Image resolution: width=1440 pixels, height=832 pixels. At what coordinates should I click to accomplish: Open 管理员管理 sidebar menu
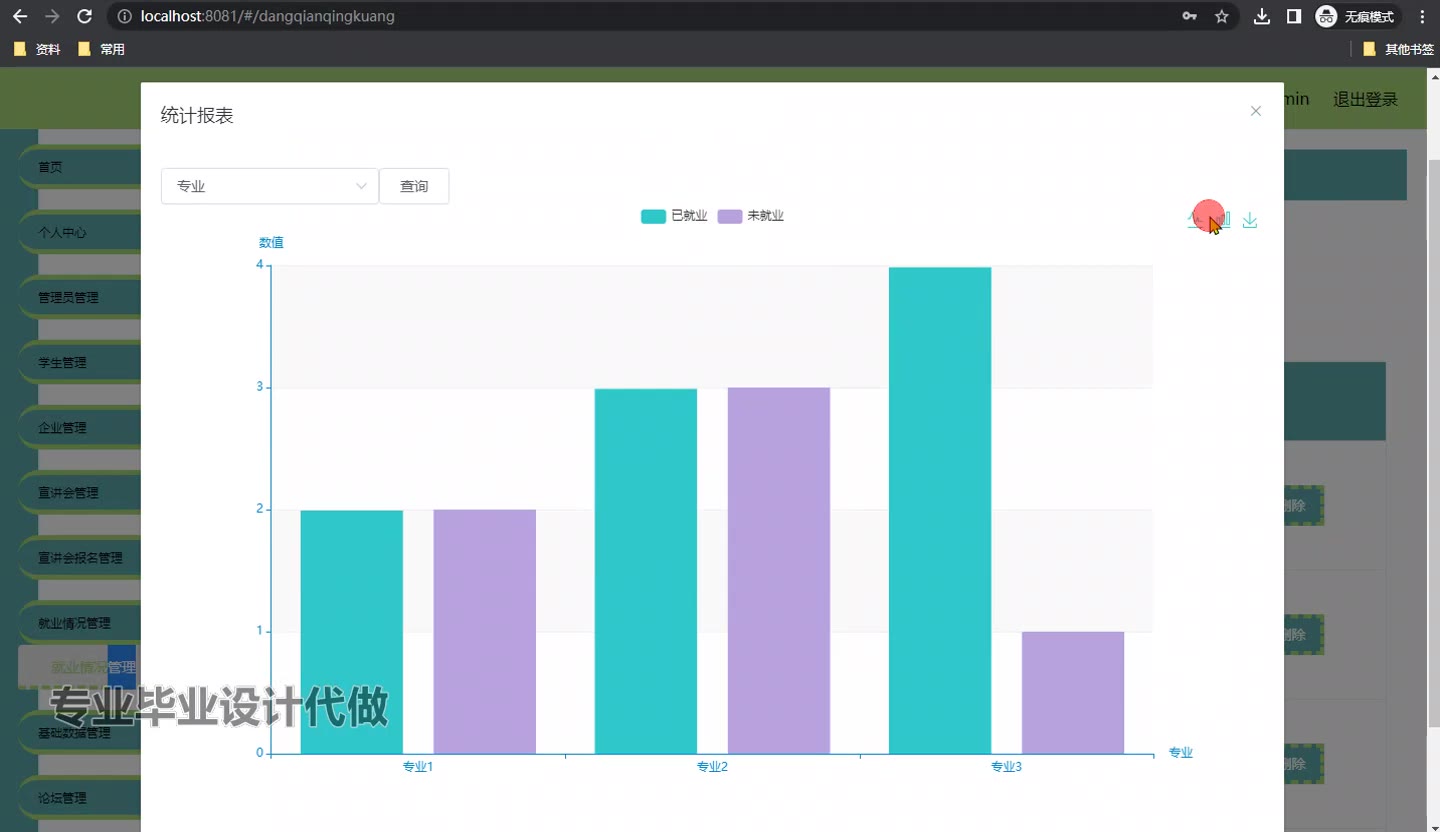(80, 297)
